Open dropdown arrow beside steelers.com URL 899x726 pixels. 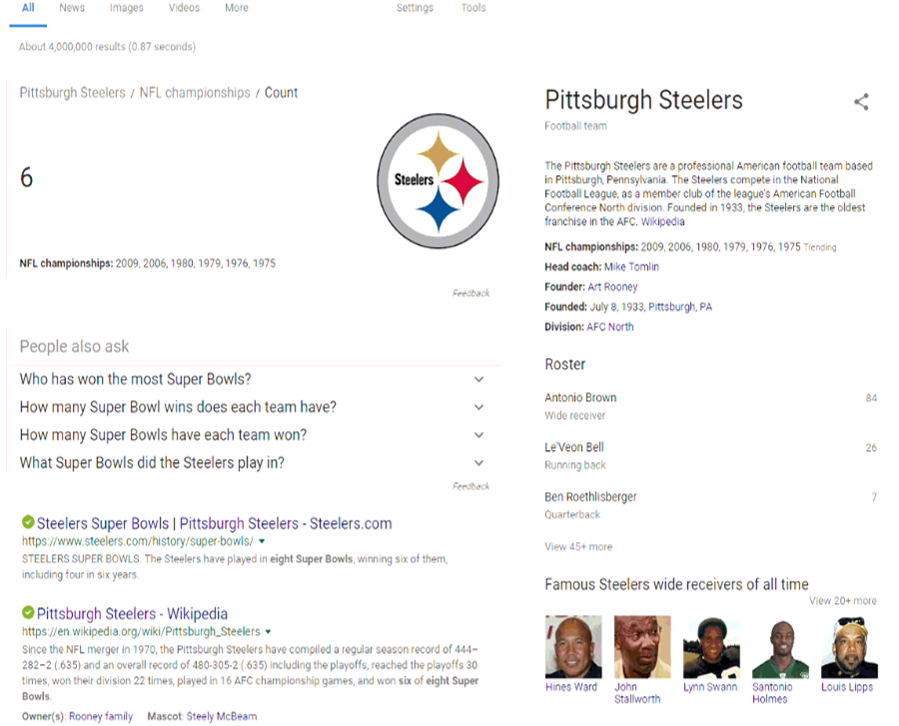pos(262,542)
